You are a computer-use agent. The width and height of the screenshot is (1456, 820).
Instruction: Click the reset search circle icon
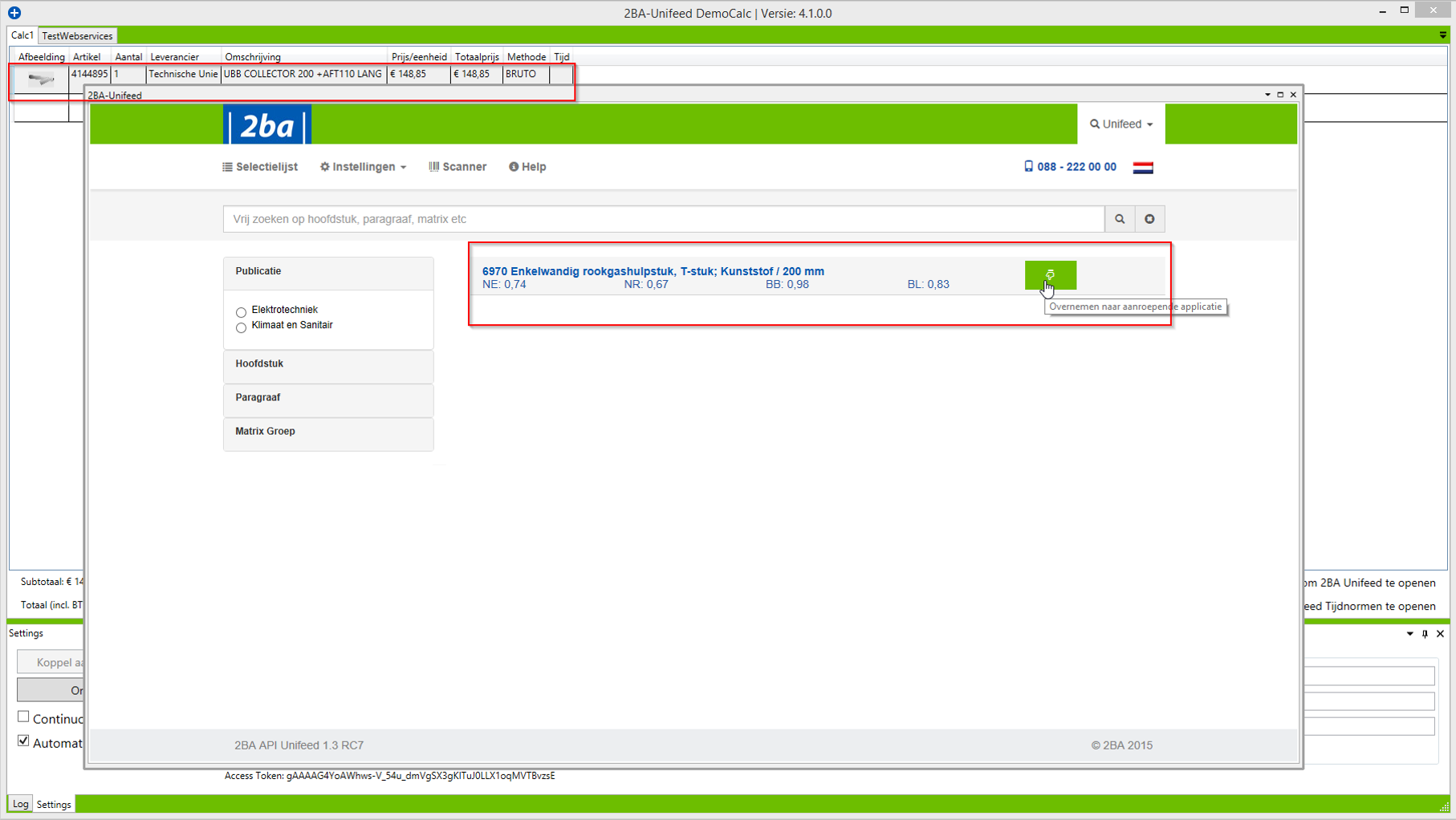click(1149, 219)
